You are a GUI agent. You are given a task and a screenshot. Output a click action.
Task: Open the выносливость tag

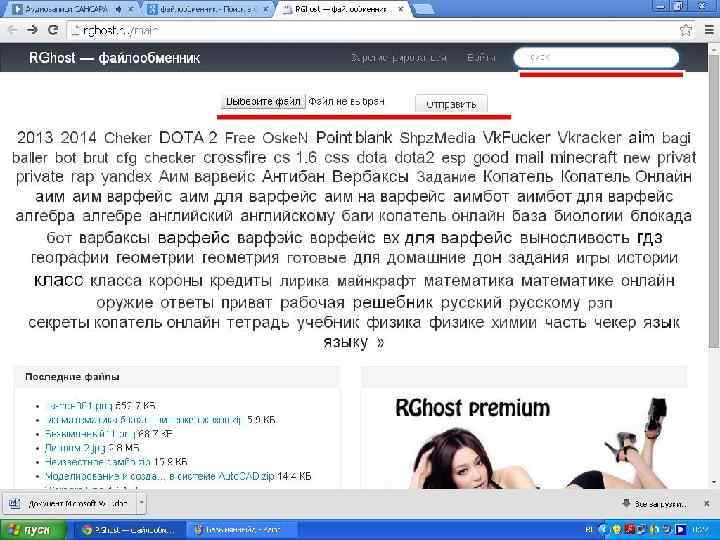[x=574, y=238]
